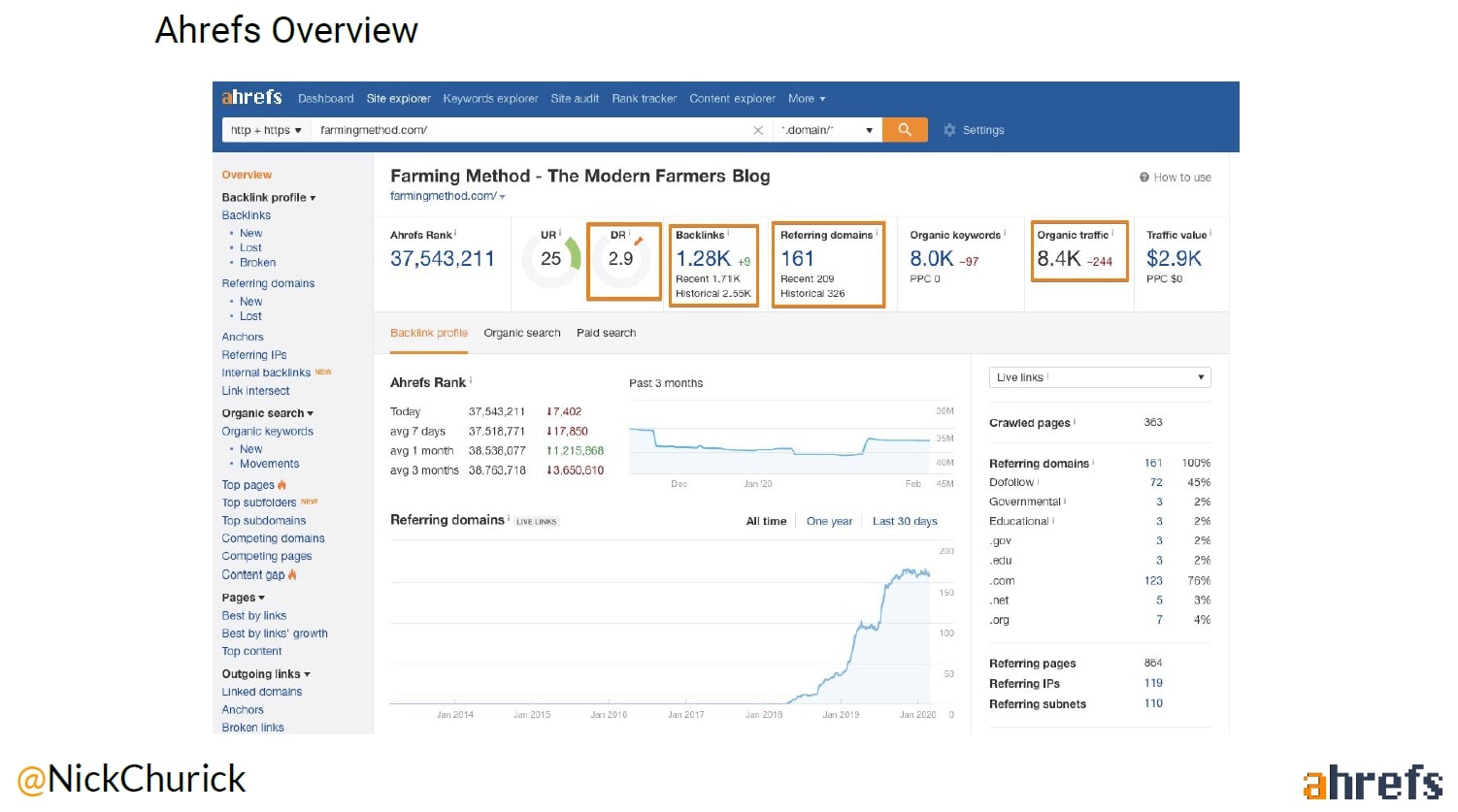Screen dimensions: 1458x812
Task: Select the All time chart range
Action: [766, 521]
